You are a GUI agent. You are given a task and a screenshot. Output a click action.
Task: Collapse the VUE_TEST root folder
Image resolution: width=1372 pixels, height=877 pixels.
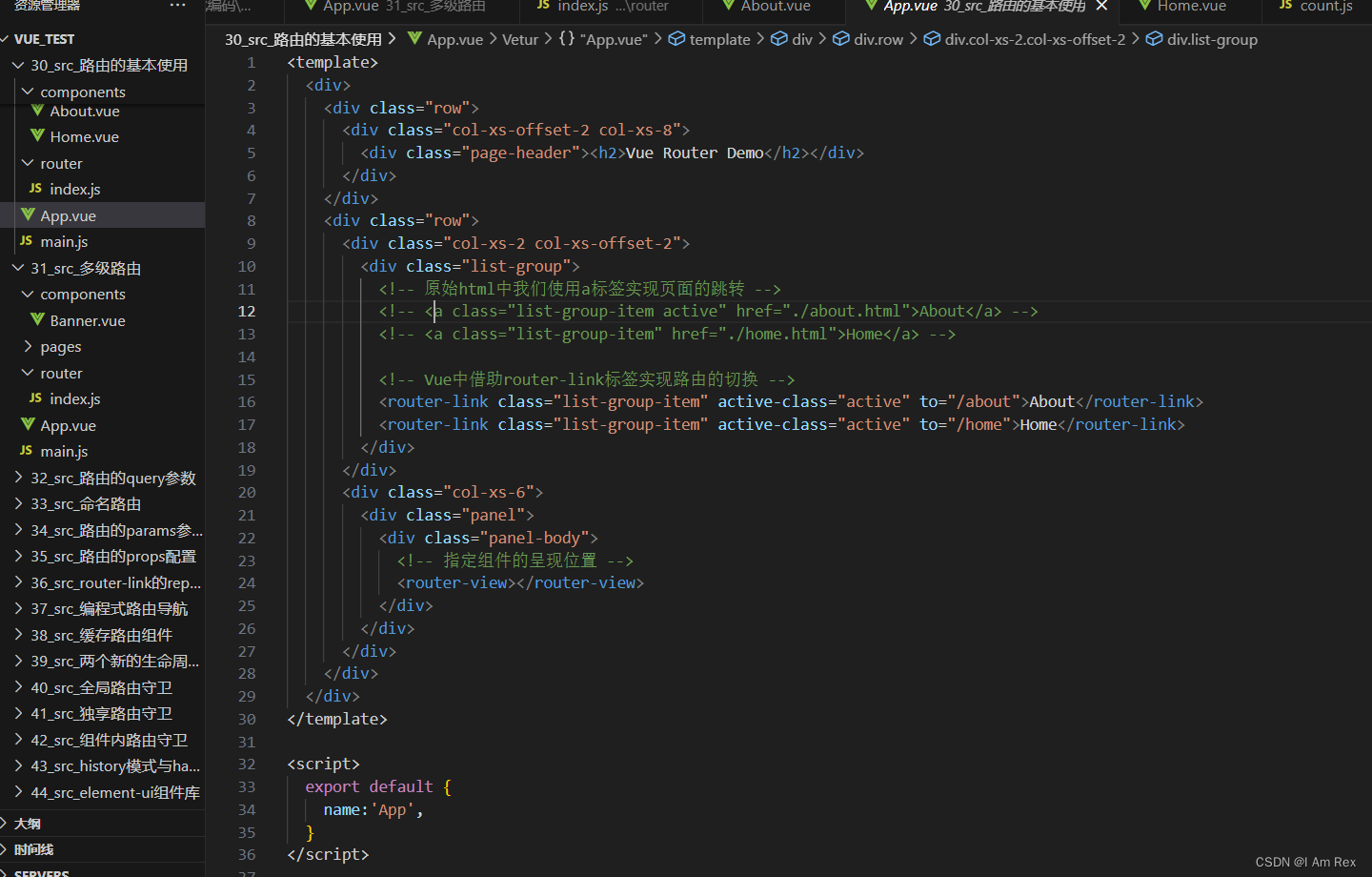point(6,39)
